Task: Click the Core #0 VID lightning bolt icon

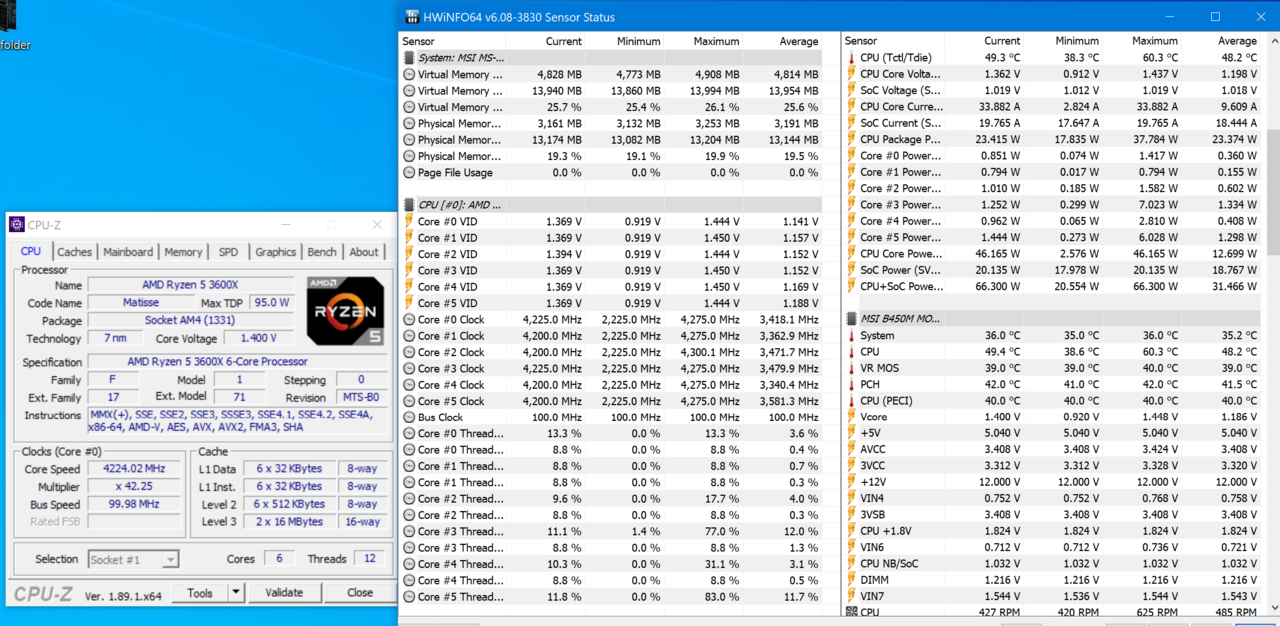Action: click(x=409, y=221)
